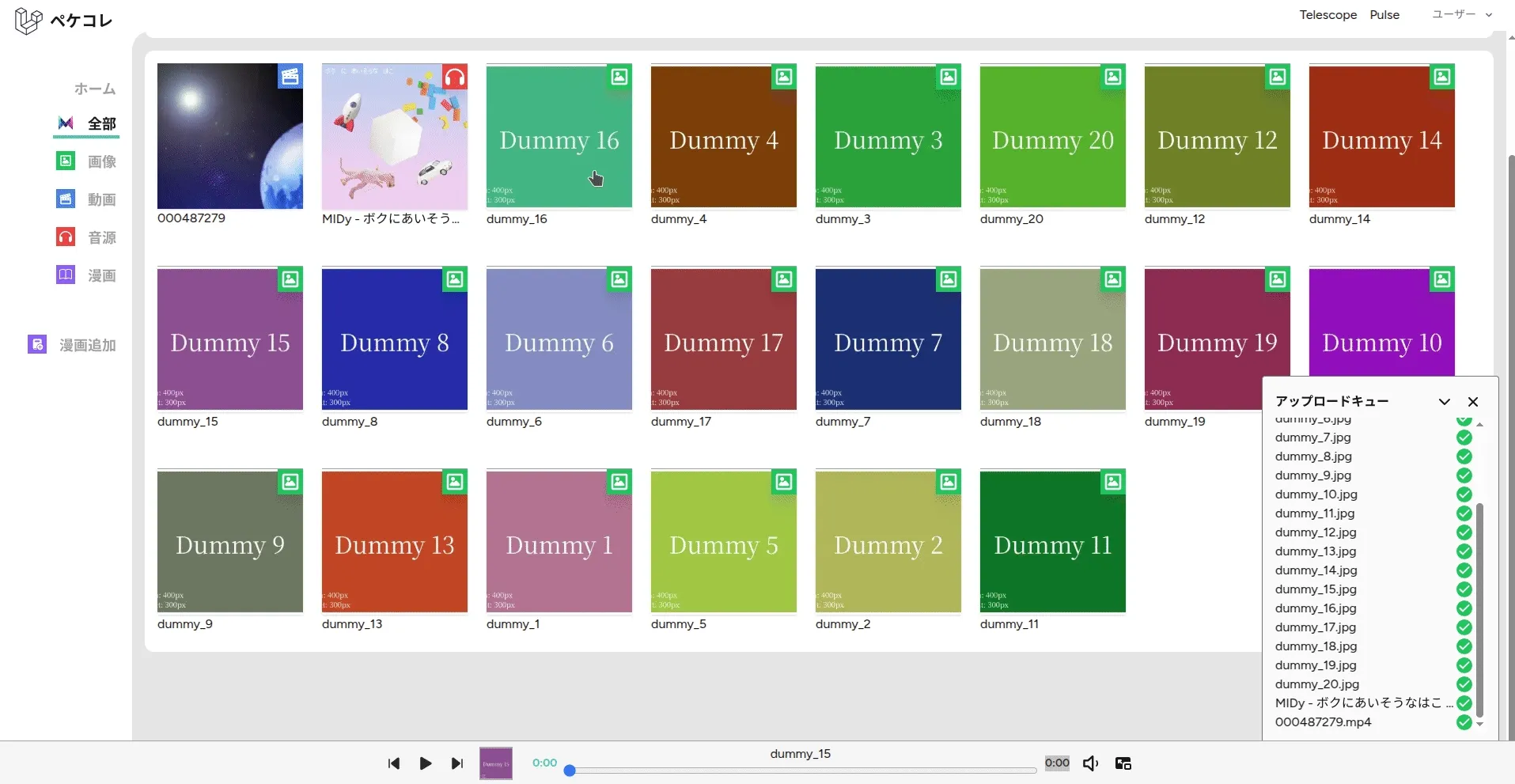Skip to the previous track

pyautogui.click(x=394, y=763)
